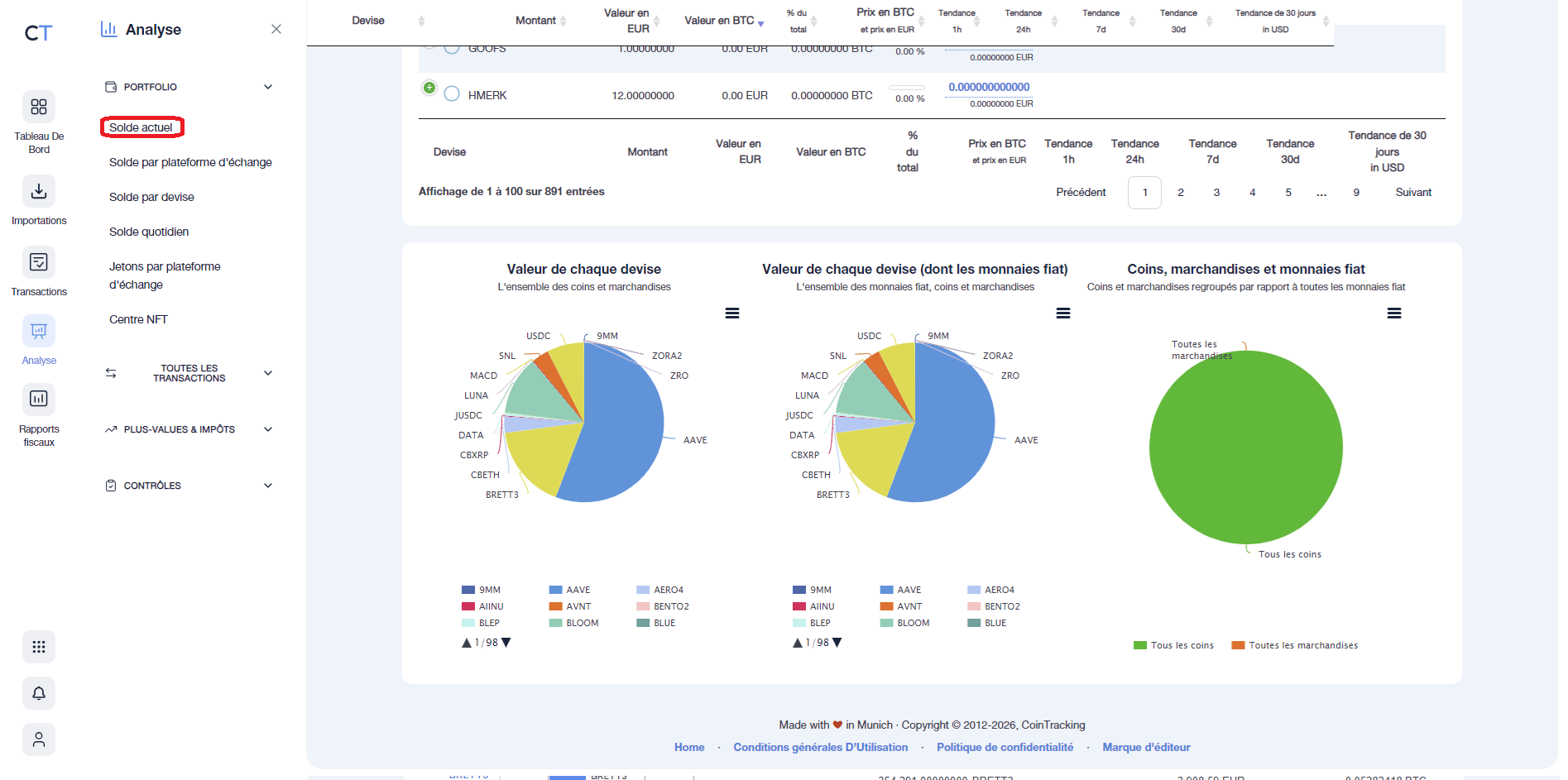Open the Importations sidebar icon
The image size is (1568, 780).
coord(38,191)
